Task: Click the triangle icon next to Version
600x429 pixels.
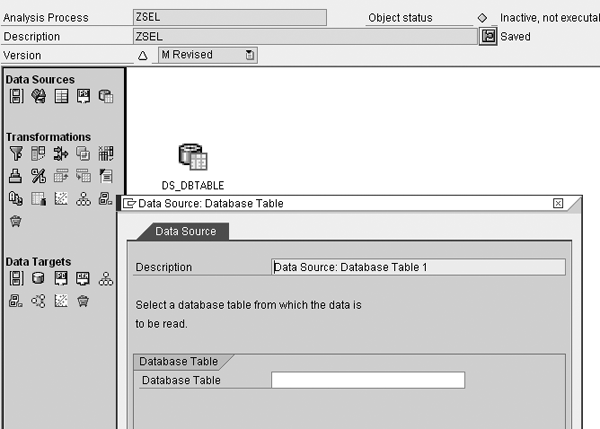Action: 142,55
